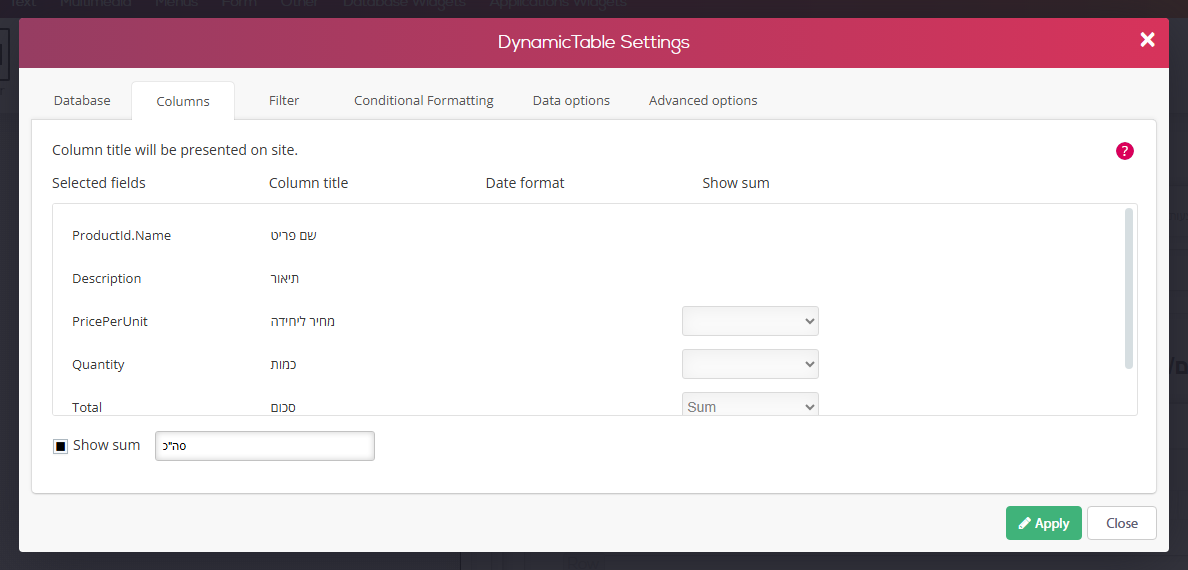Viewport: 1188px width, 570px height.
Task: Switch to the Data options tab
Action: (x=571, y=100)
